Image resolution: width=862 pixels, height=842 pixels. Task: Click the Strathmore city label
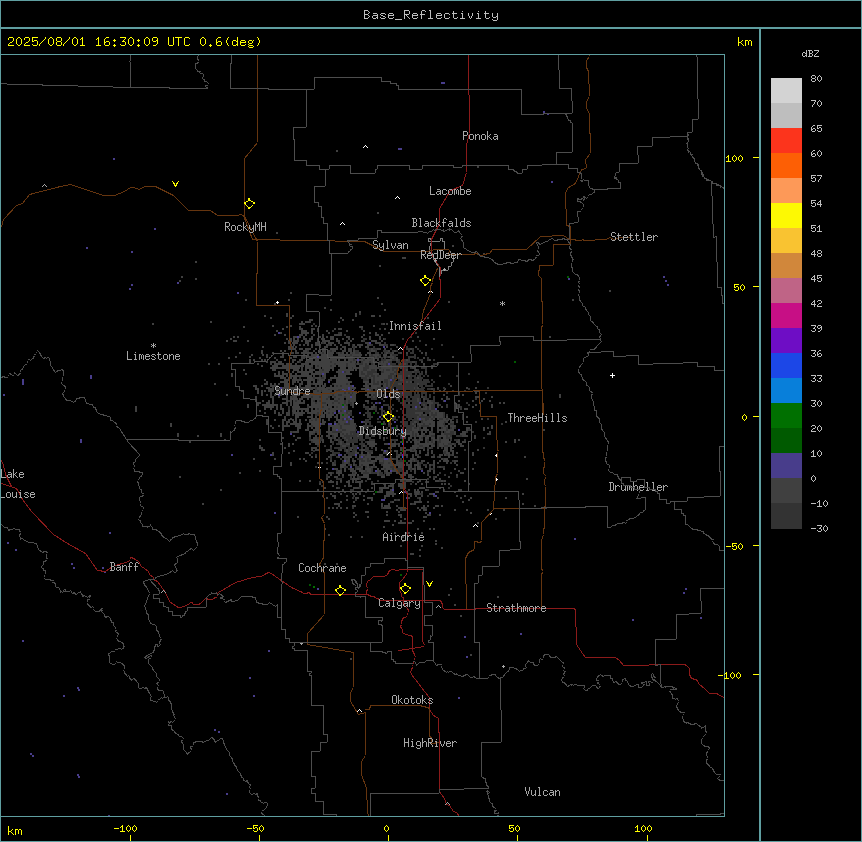[516, 608]
